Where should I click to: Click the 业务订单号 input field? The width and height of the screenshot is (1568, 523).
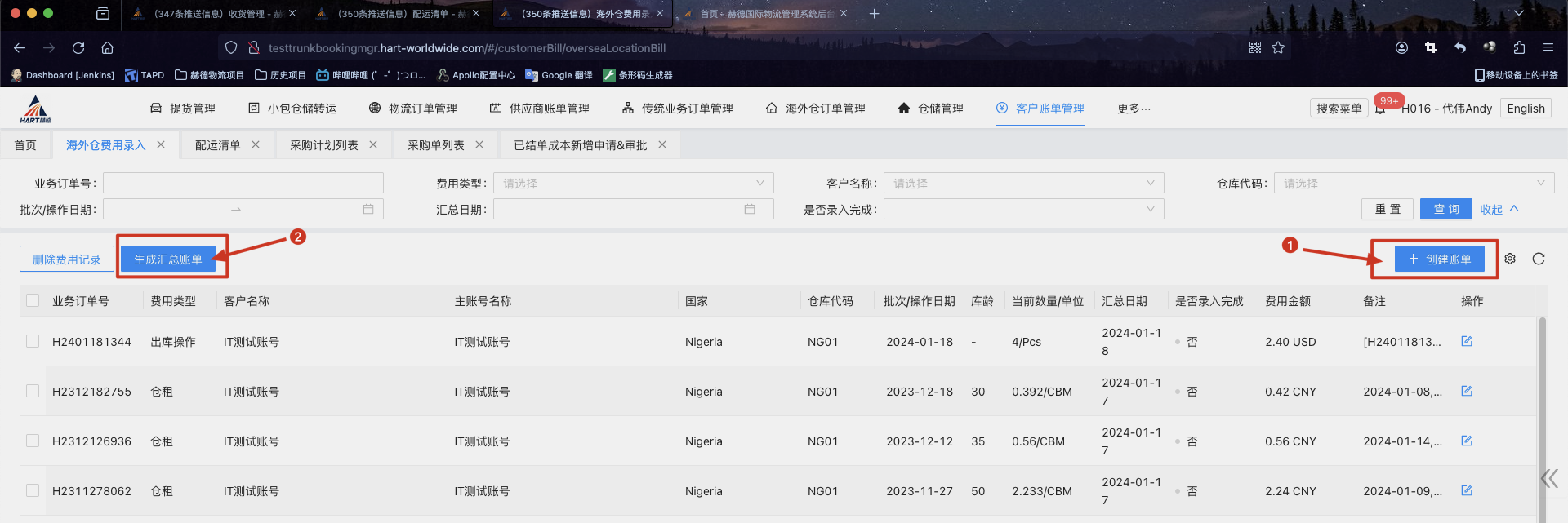pyautogui.click(x=243, y=184)
